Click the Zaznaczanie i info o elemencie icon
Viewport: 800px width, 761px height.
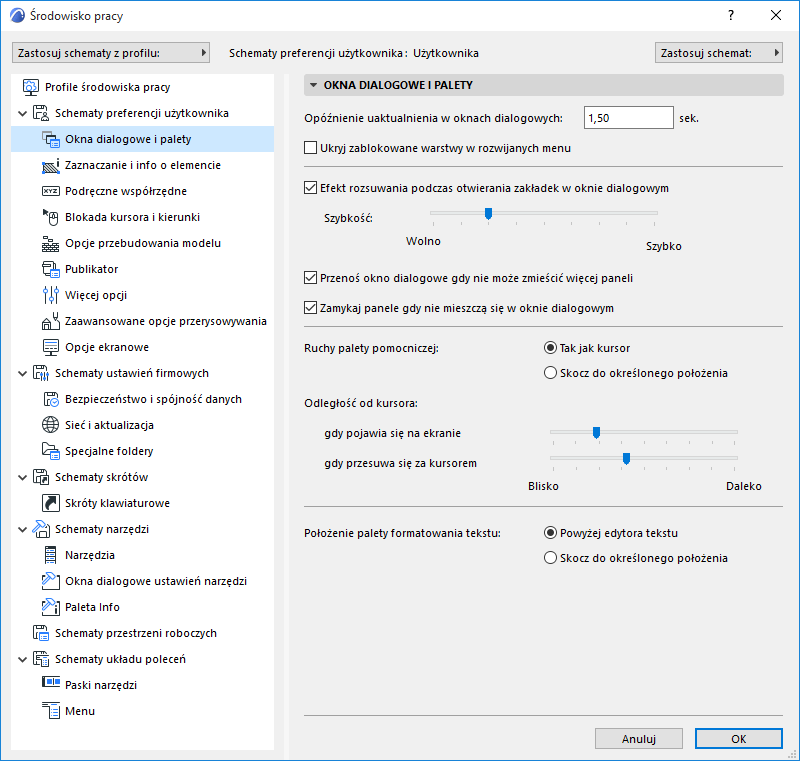click(x=51, y=165)
